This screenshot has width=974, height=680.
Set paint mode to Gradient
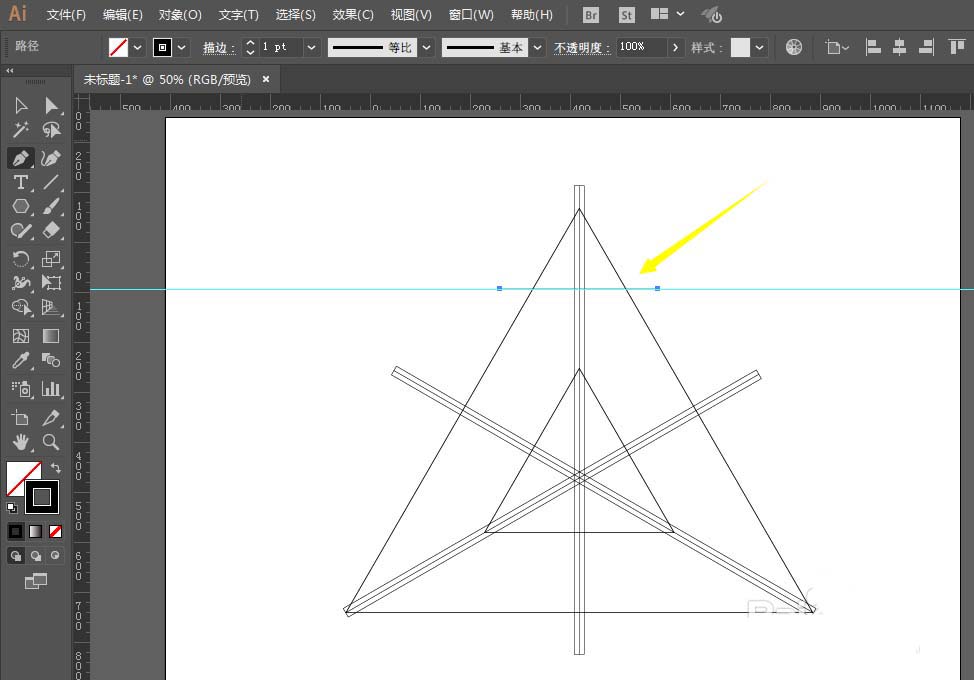tap(35, 532)
